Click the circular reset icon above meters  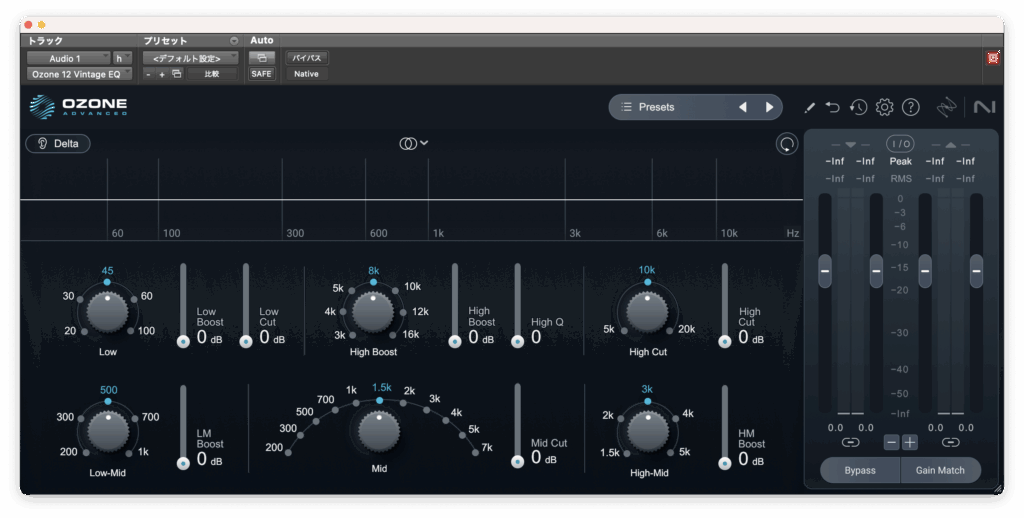tap(787, 144)
